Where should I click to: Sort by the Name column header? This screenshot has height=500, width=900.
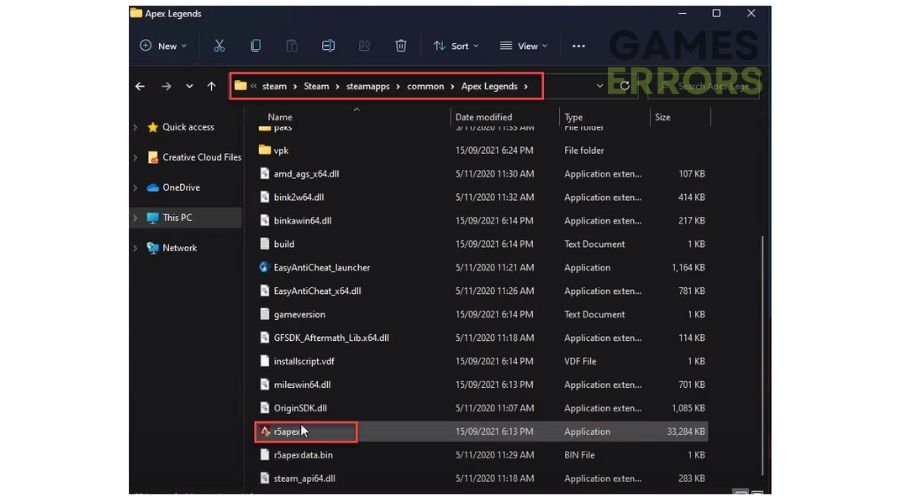point(280,117)
